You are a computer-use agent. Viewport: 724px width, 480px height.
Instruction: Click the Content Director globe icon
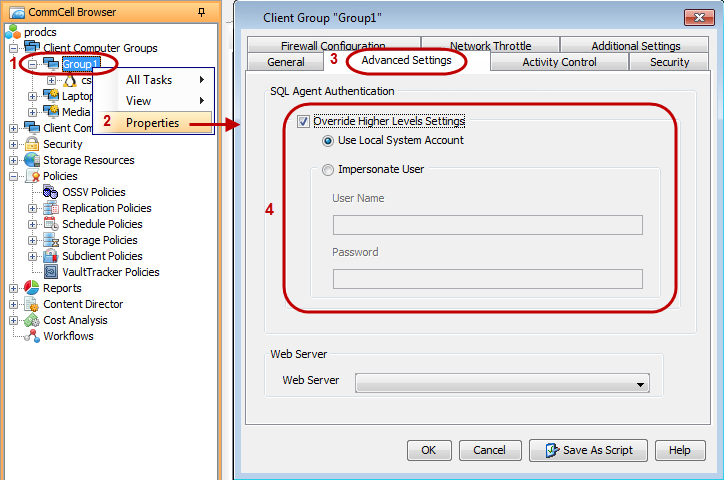coord(32,304)
